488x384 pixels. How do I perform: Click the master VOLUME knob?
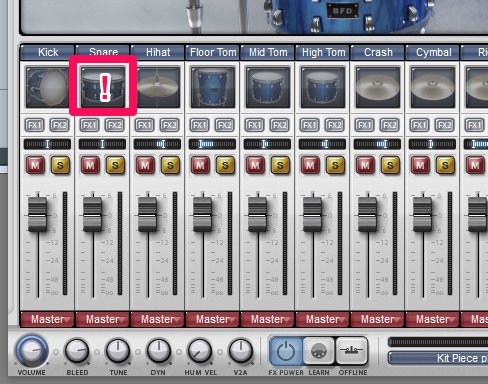coord(32,351)
